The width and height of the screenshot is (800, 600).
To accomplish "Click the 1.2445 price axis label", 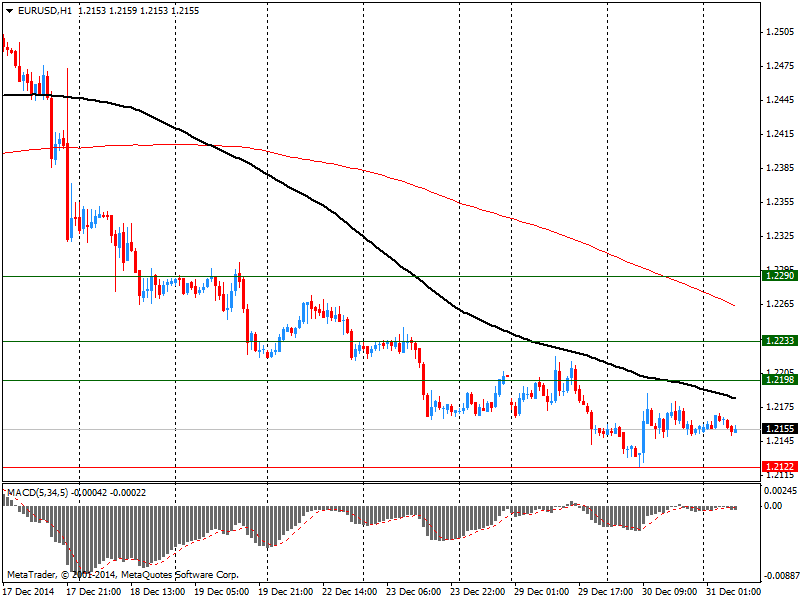I will click(780, 100).
